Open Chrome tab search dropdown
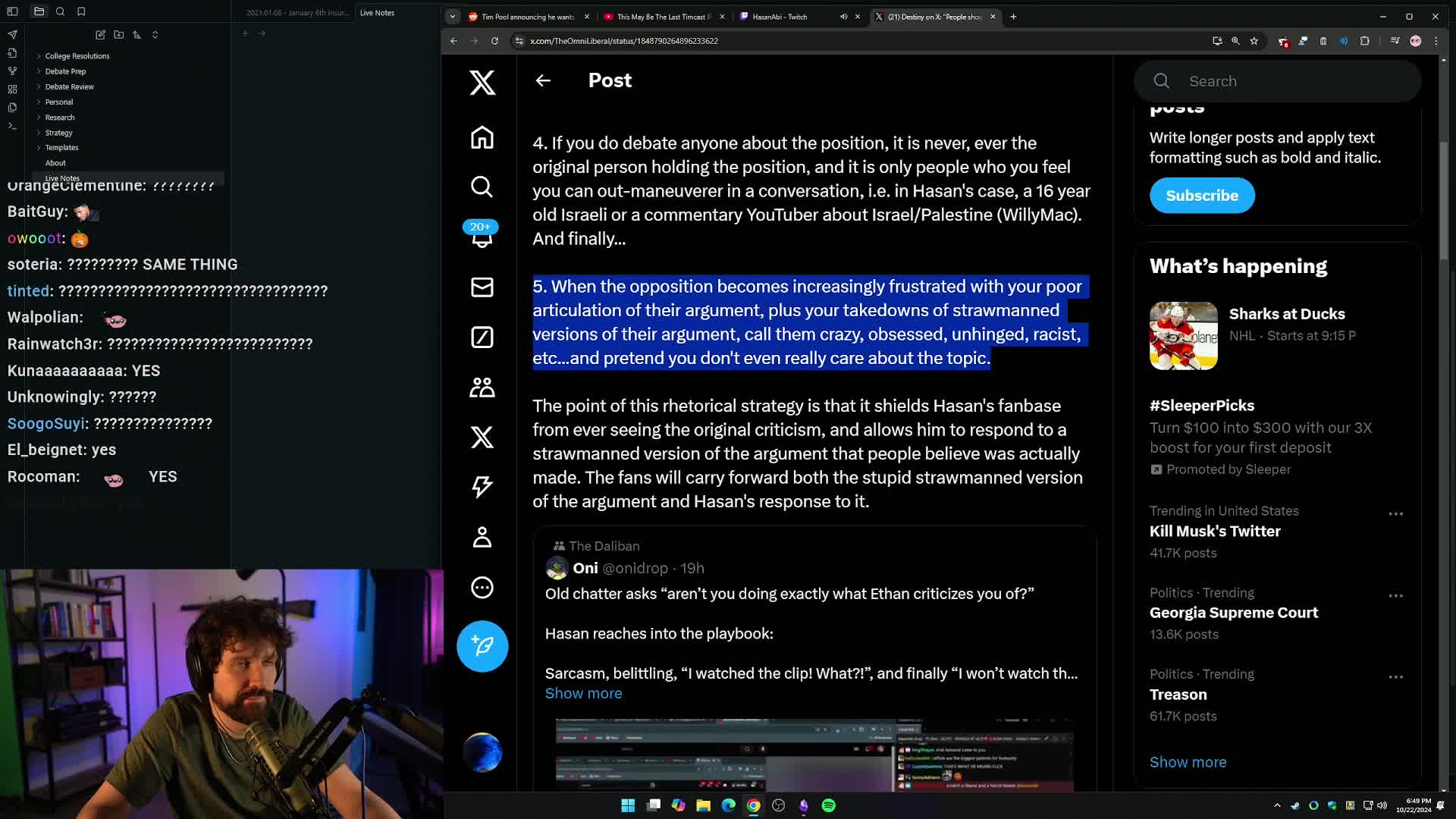Screen dimensions: 1456x819 pyautogui.click(x=453, y=17)
